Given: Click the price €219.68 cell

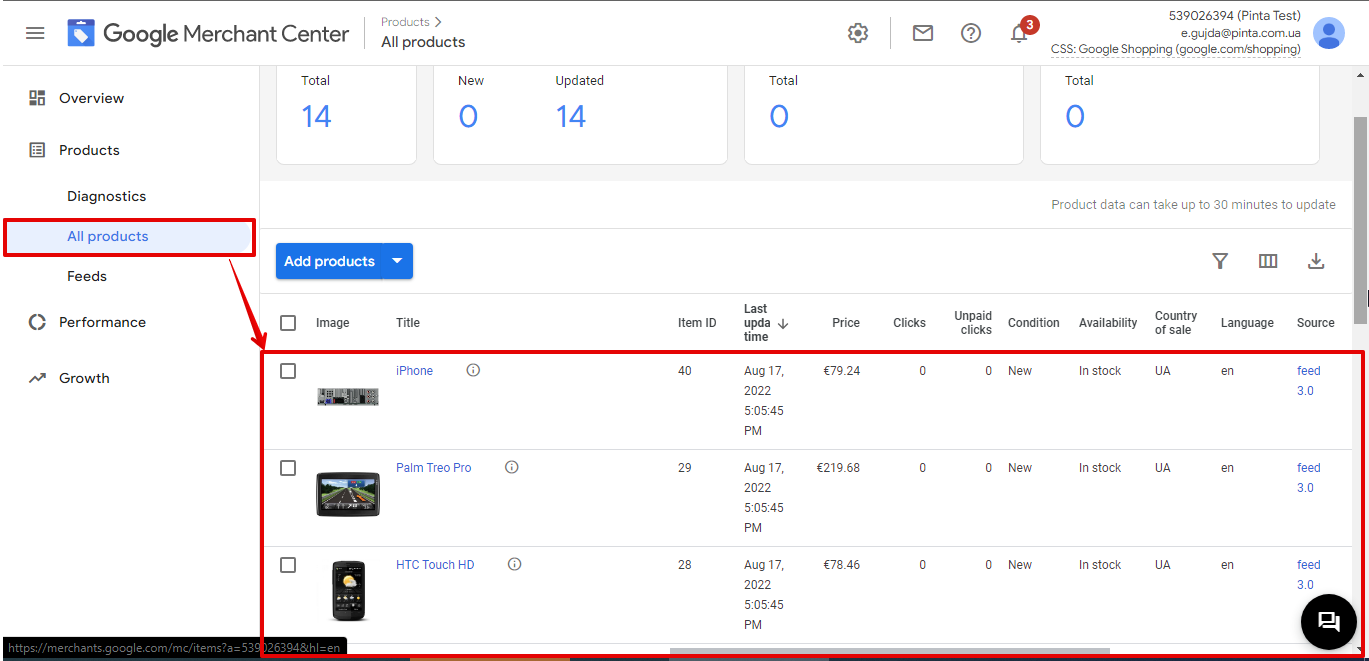Looking at the screenshot, I should 838,468.
